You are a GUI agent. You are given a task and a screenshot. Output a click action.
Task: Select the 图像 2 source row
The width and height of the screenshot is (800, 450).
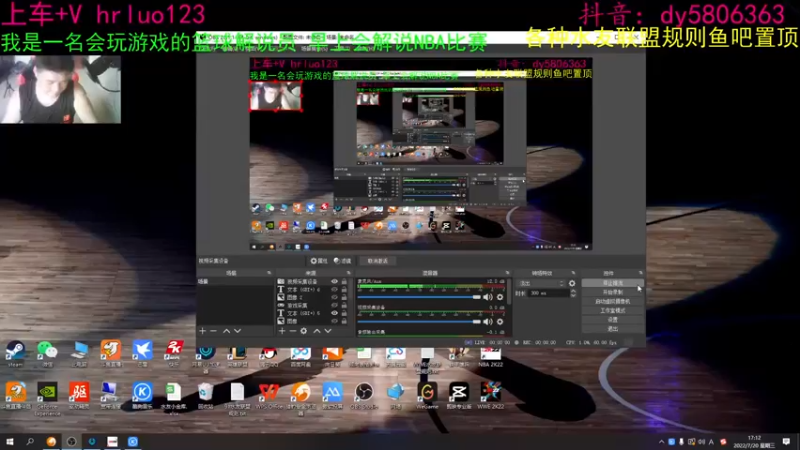point(313,297)
